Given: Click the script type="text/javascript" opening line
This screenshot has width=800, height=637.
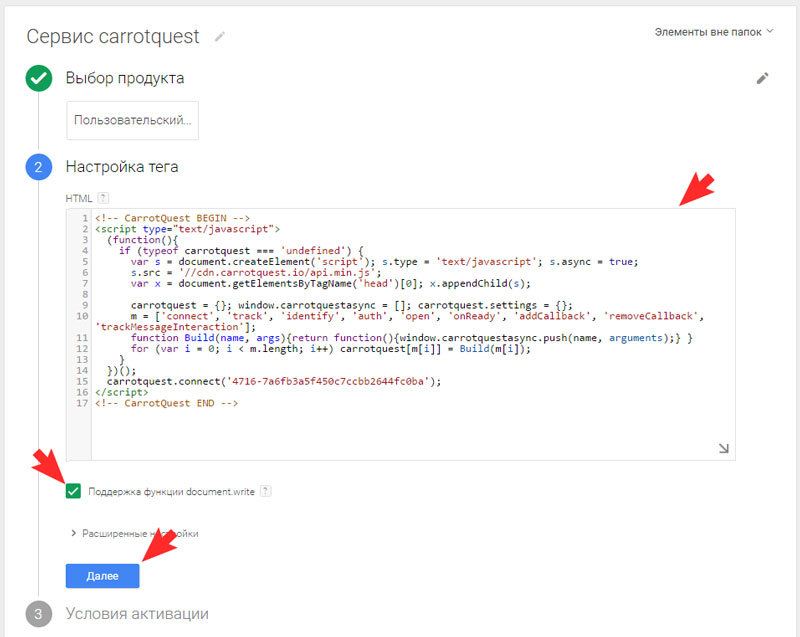Looking at the screenshot, I should [x=187, y=230].
